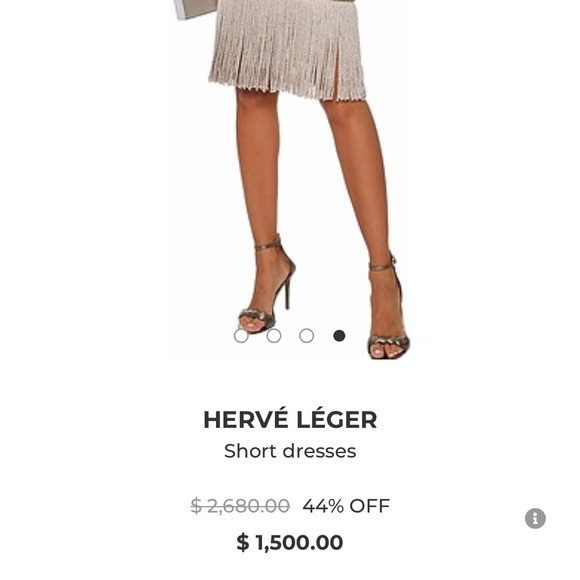Tap the right sandal's toe strap

pyautogui.click(x=388, y=342)
